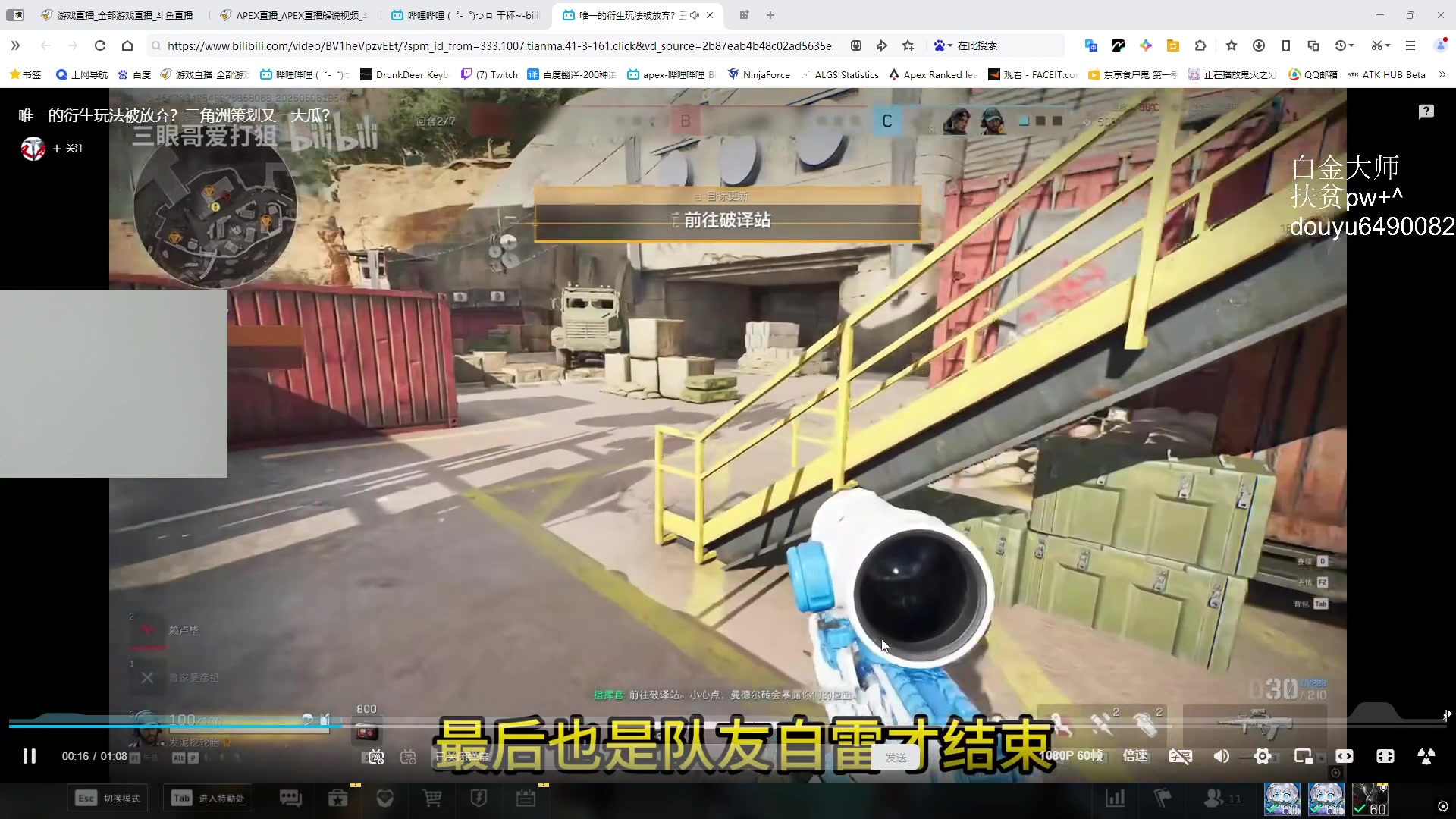Open the toolbar favorites star icon
Screen dimensions: 1456x819
[1232, 45]
